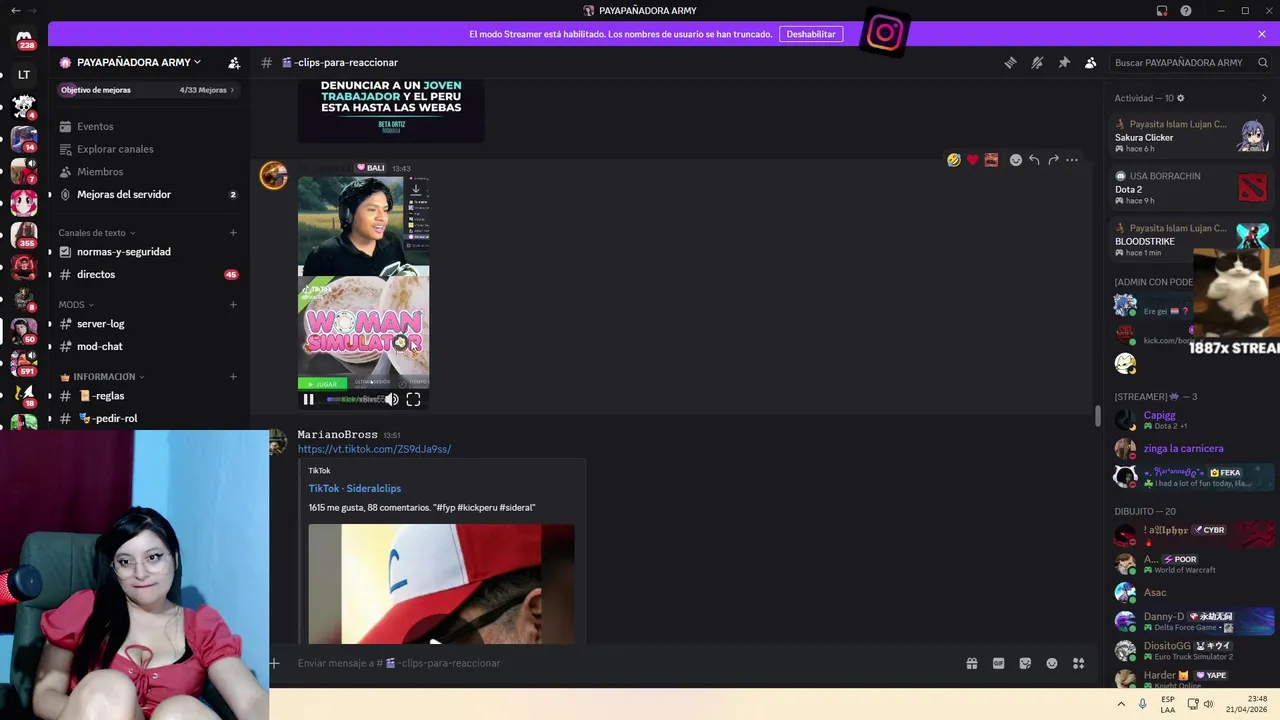Click the Enviar mensaje input field

(x=620, y=663)
